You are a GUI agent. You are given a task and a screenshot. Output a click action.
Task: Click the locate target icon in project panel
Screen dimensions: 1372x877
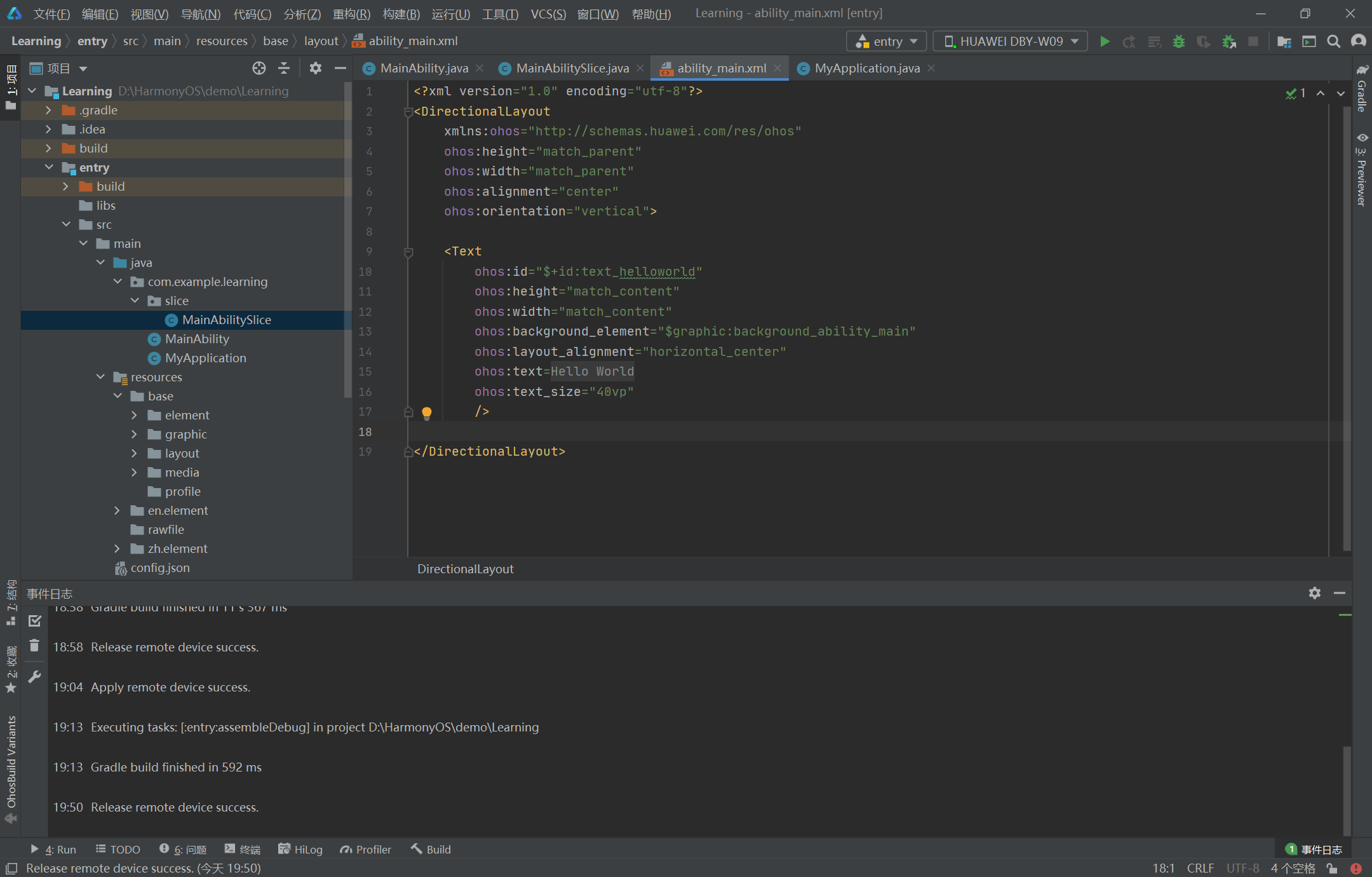click(x=259, y=68)
